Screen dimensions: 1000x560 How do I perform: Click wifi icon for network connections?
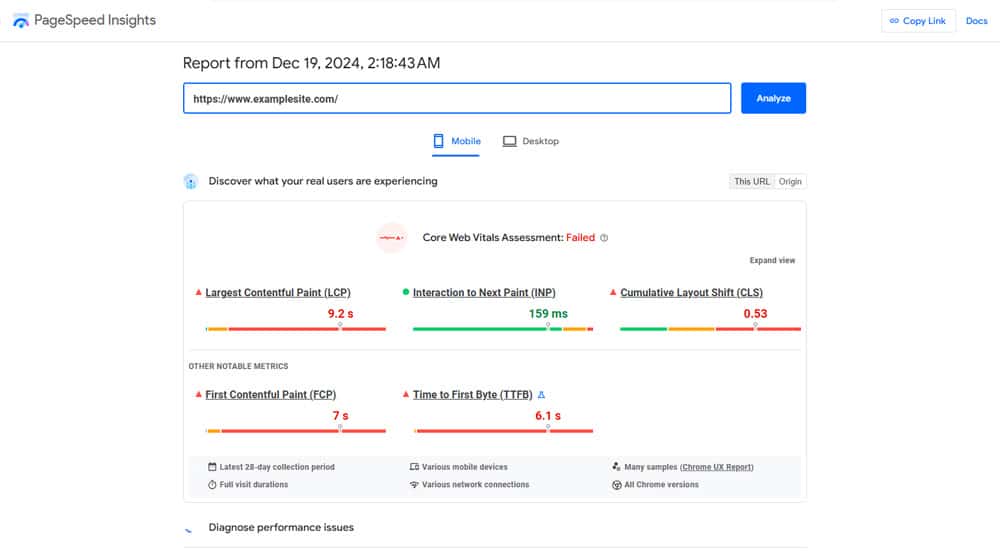pyautogui.click(x=414, y=485)
